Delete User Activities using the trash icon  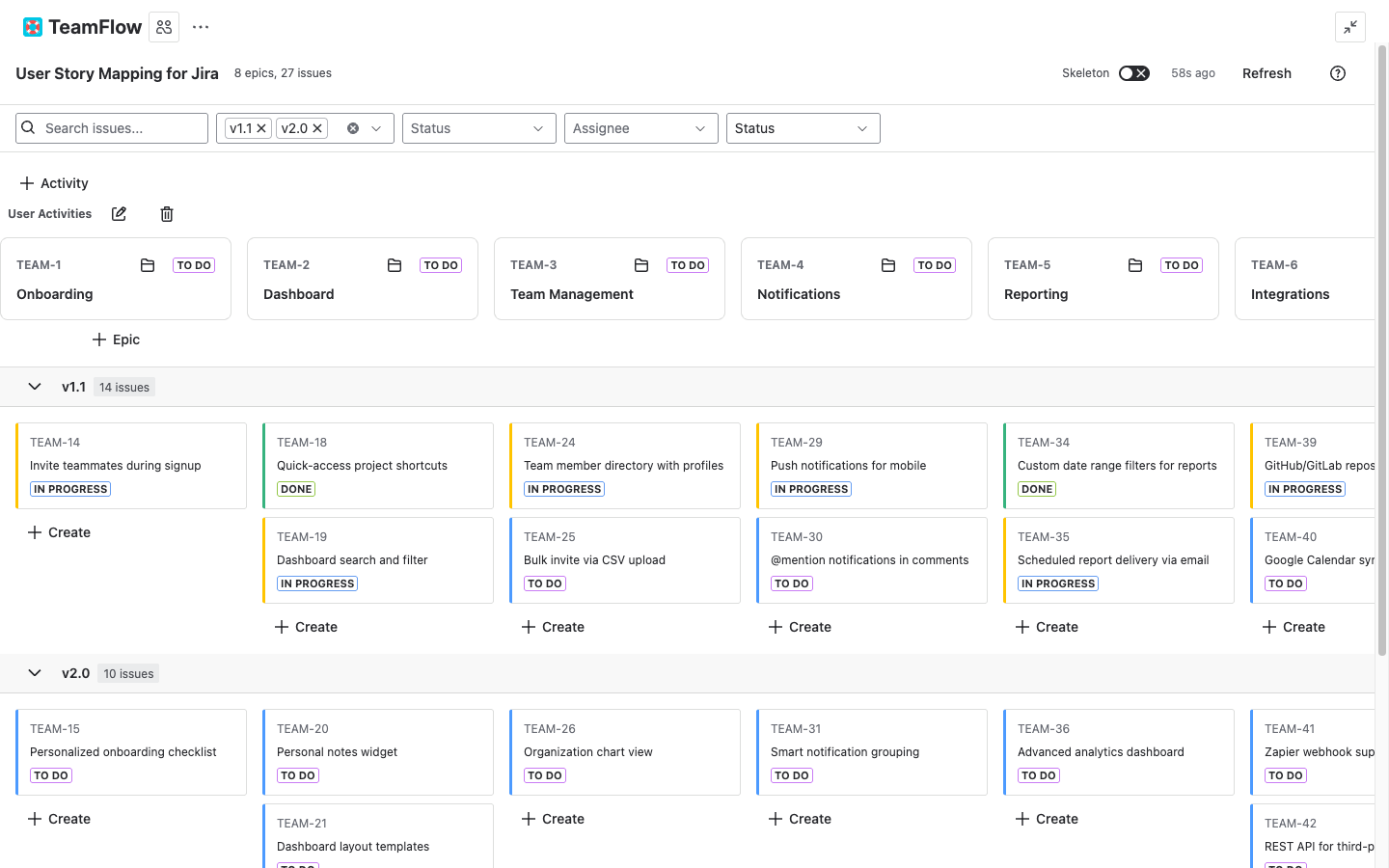click(166, 213)
